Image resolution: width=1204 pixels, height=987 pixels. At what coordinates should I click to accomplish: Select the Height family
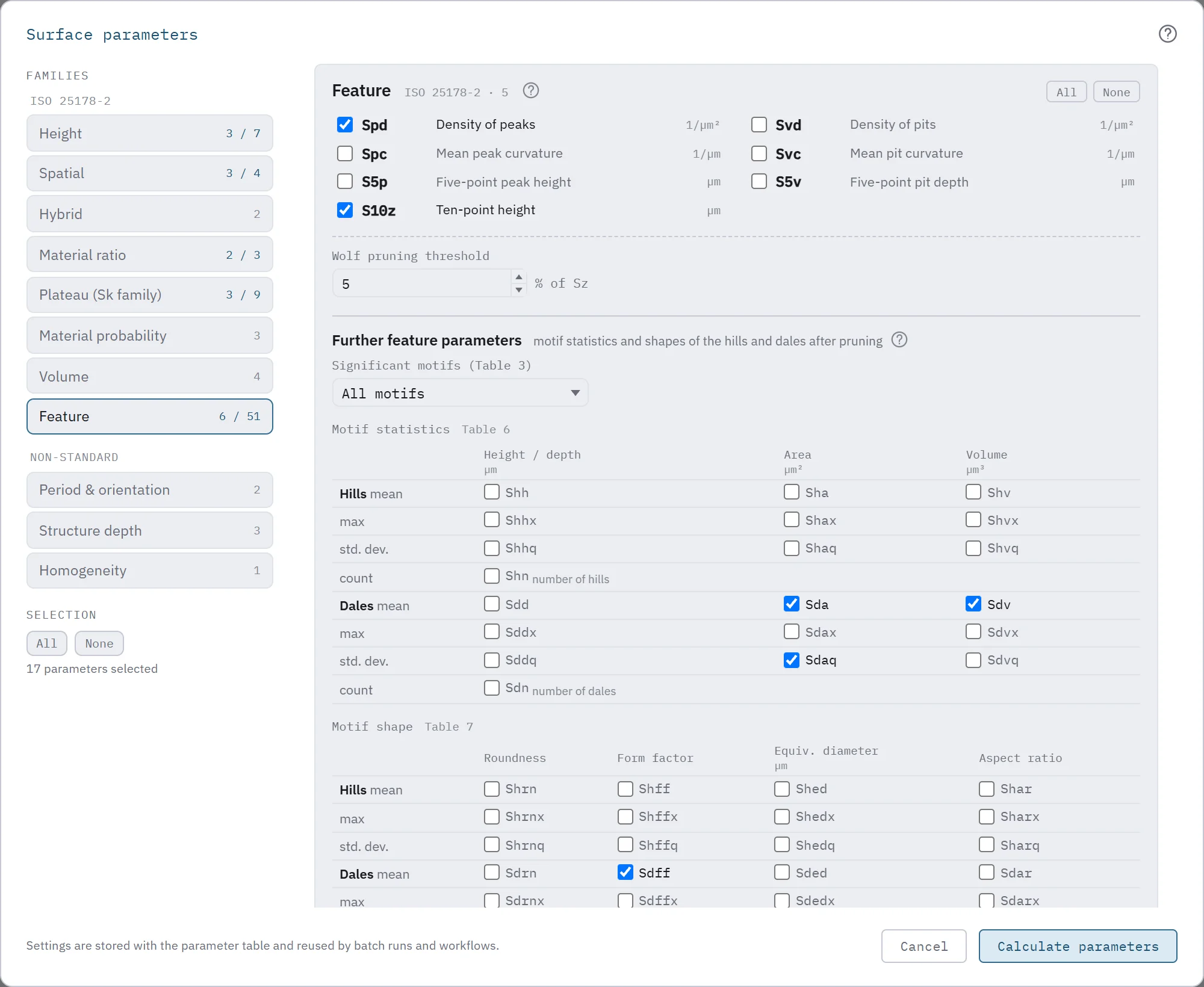pos(149,133)
